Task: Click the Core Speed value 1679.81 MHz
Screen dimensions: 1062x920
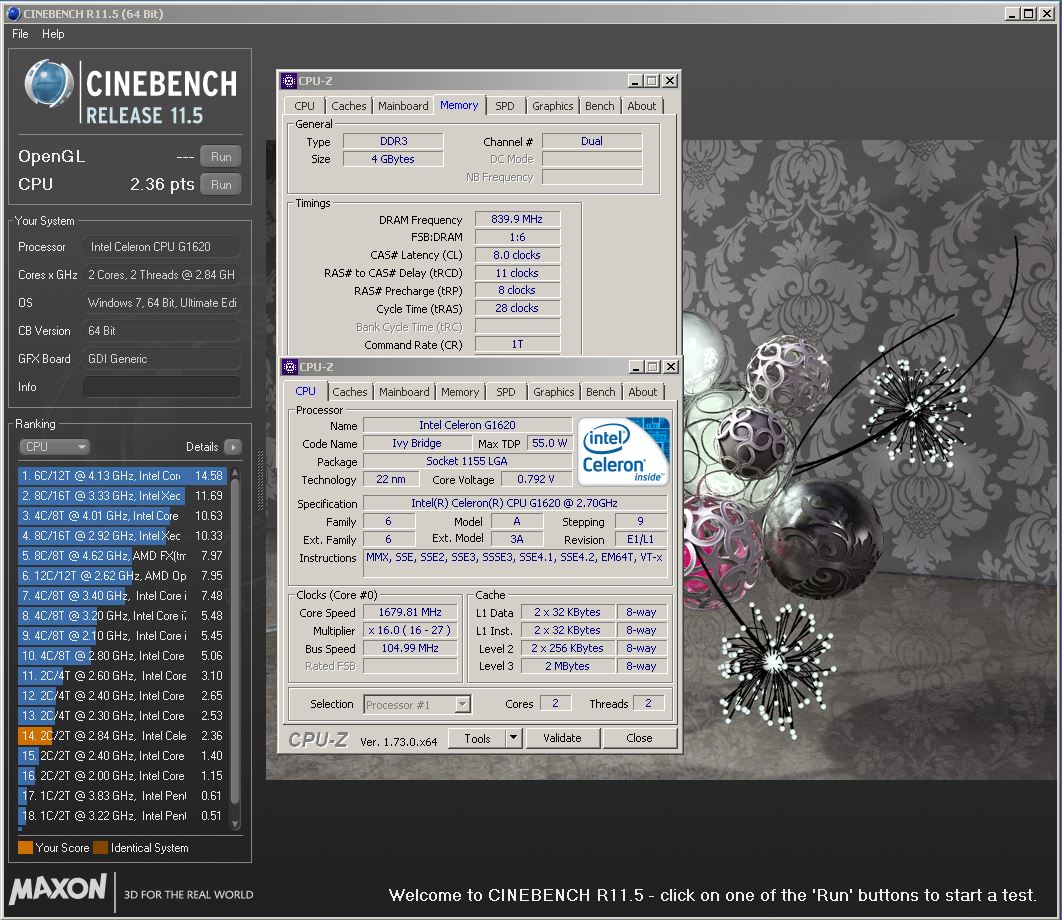Action: (410, 612)
